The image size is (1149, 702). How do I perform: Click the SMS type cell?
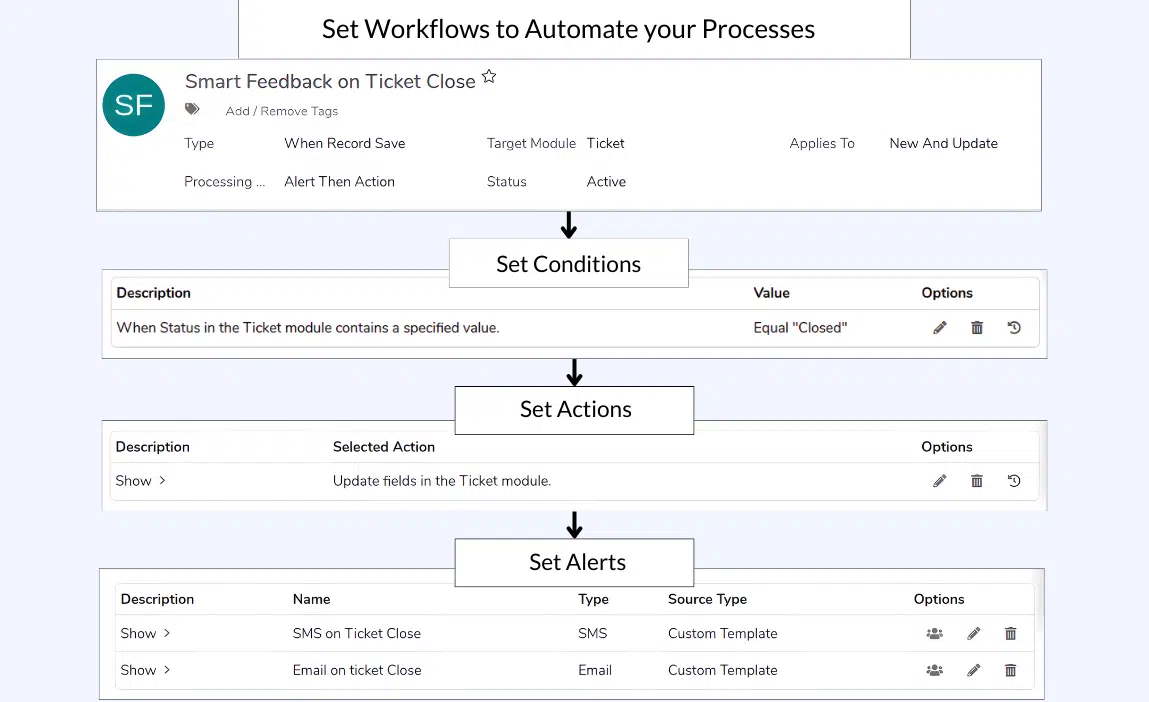pos(593,633)
